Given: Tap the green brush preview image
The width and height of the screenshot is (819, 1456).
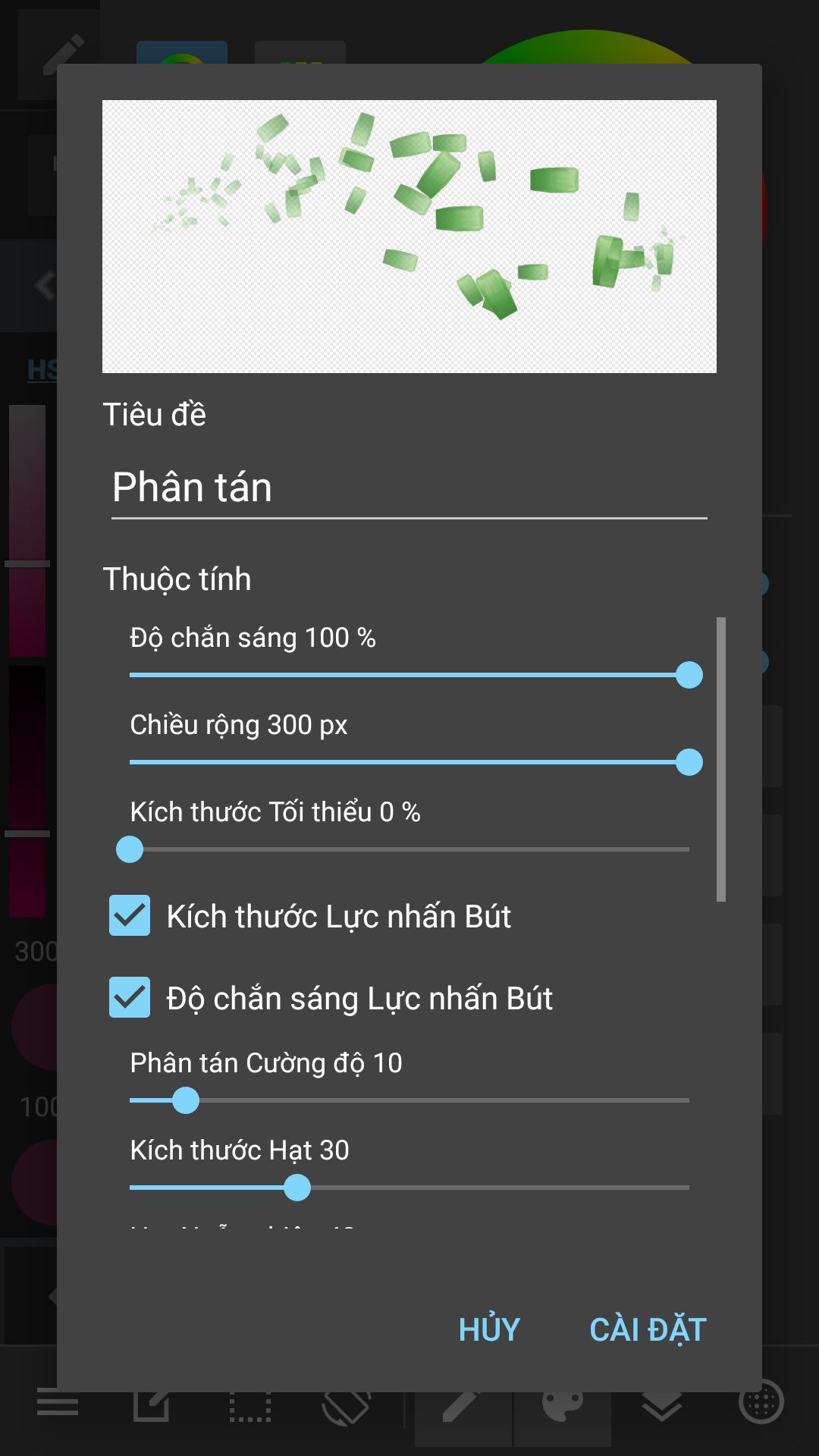Looking at the screenshot, I should [x=409, y=236].
